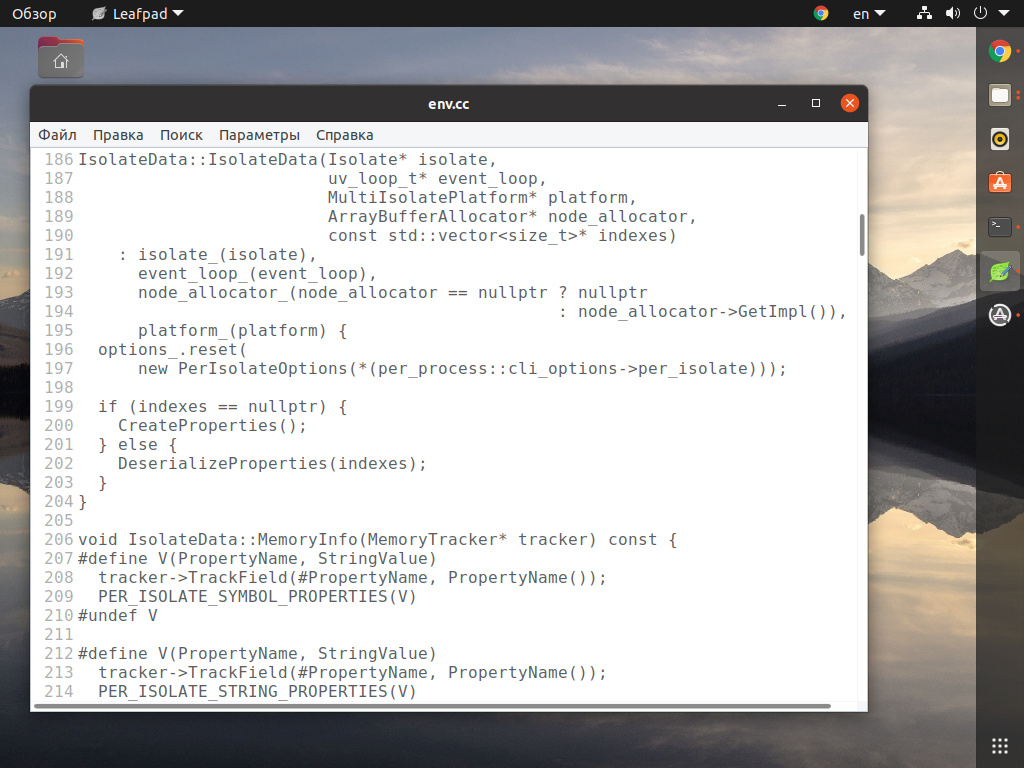This screenshot has height=768, width=1024.
Task: Click Chrome icon in top panel tray
Action: (x=821, y=13)
